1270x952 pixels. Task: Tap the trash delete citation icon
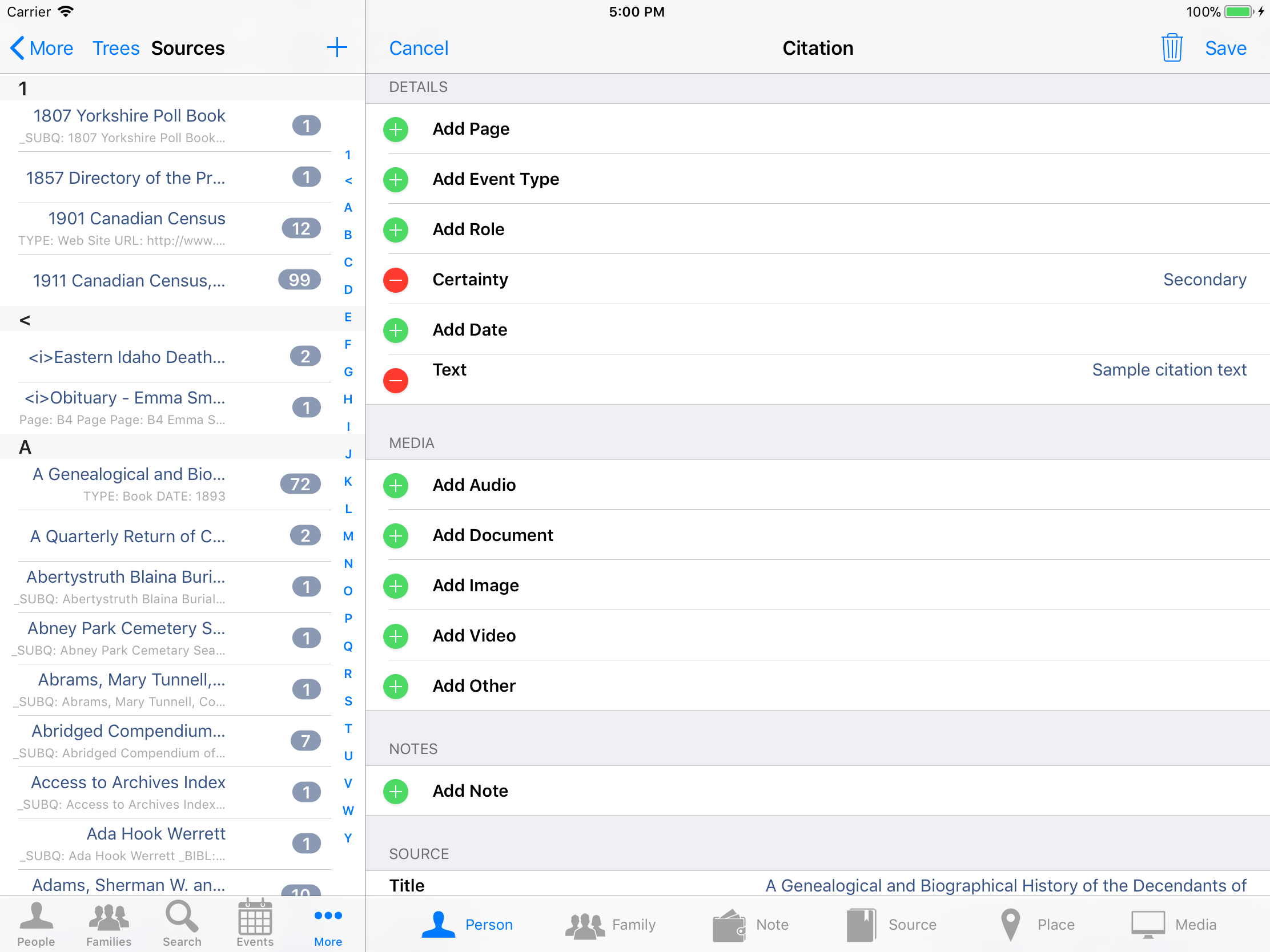coord(1171,47)
